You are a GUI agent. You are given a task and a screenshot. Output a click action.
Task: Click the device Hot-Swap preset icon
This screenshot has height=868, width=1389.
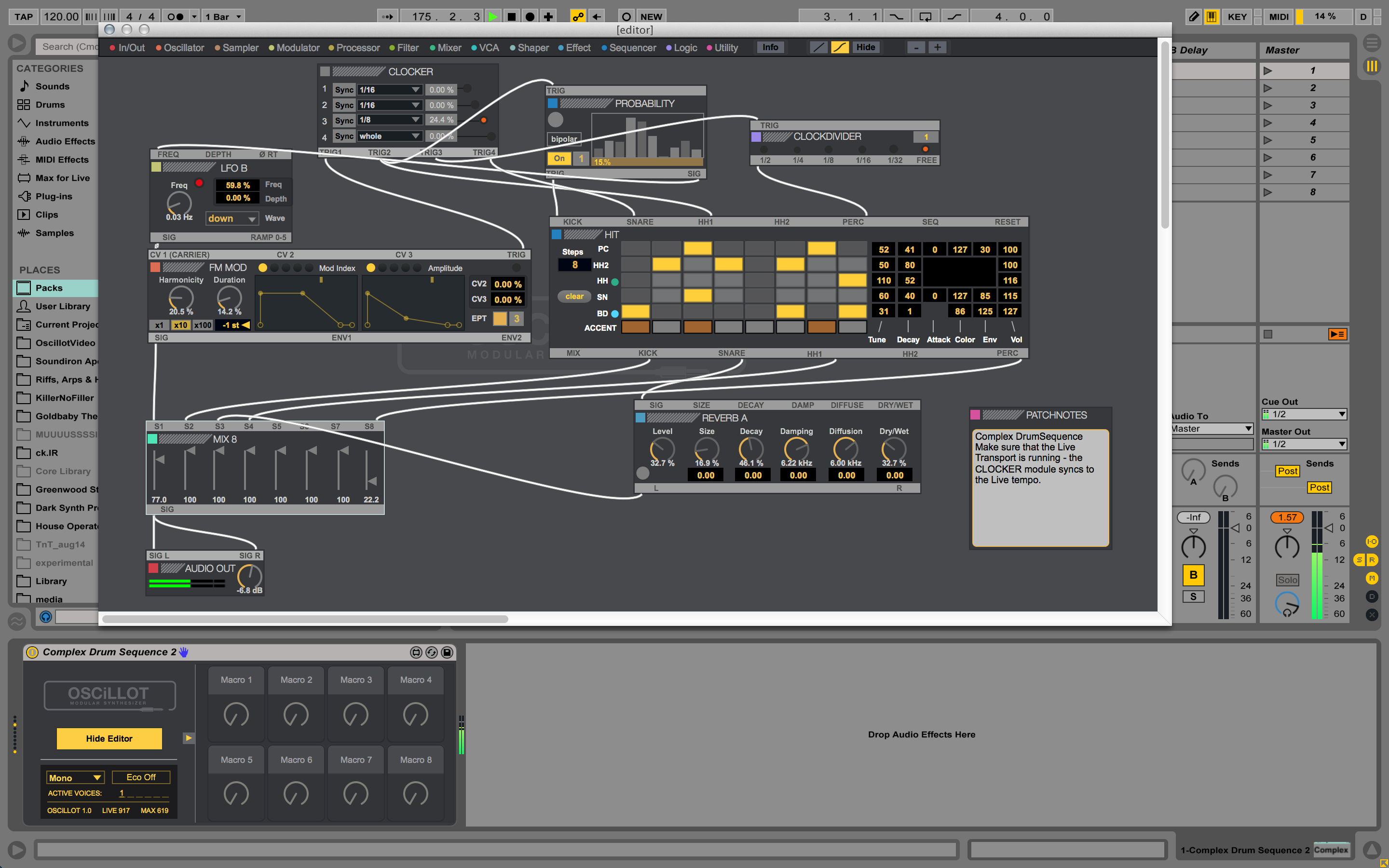click(432, 652)
